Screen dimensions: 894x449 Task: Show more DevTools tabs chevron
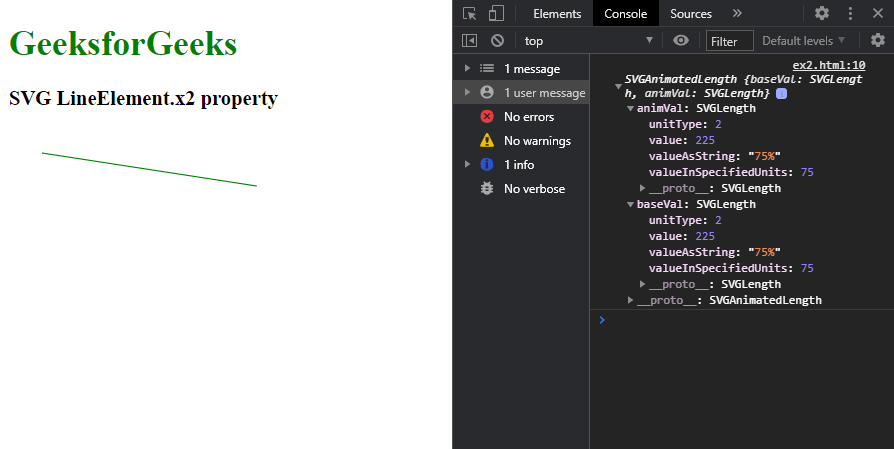coord(737,13)
